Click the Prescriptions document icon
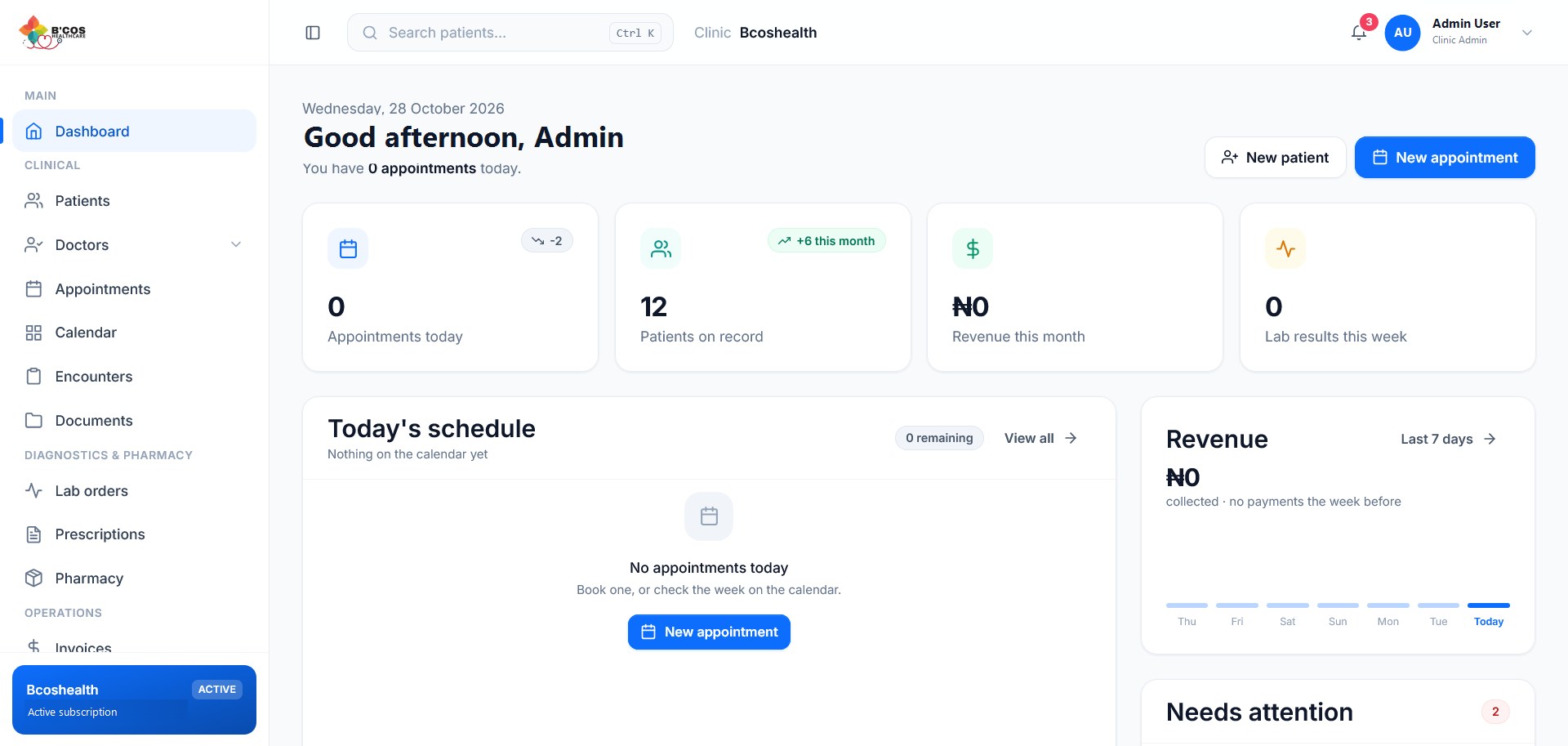Screen dimensions: 1568x746 [x=33, y=534]
